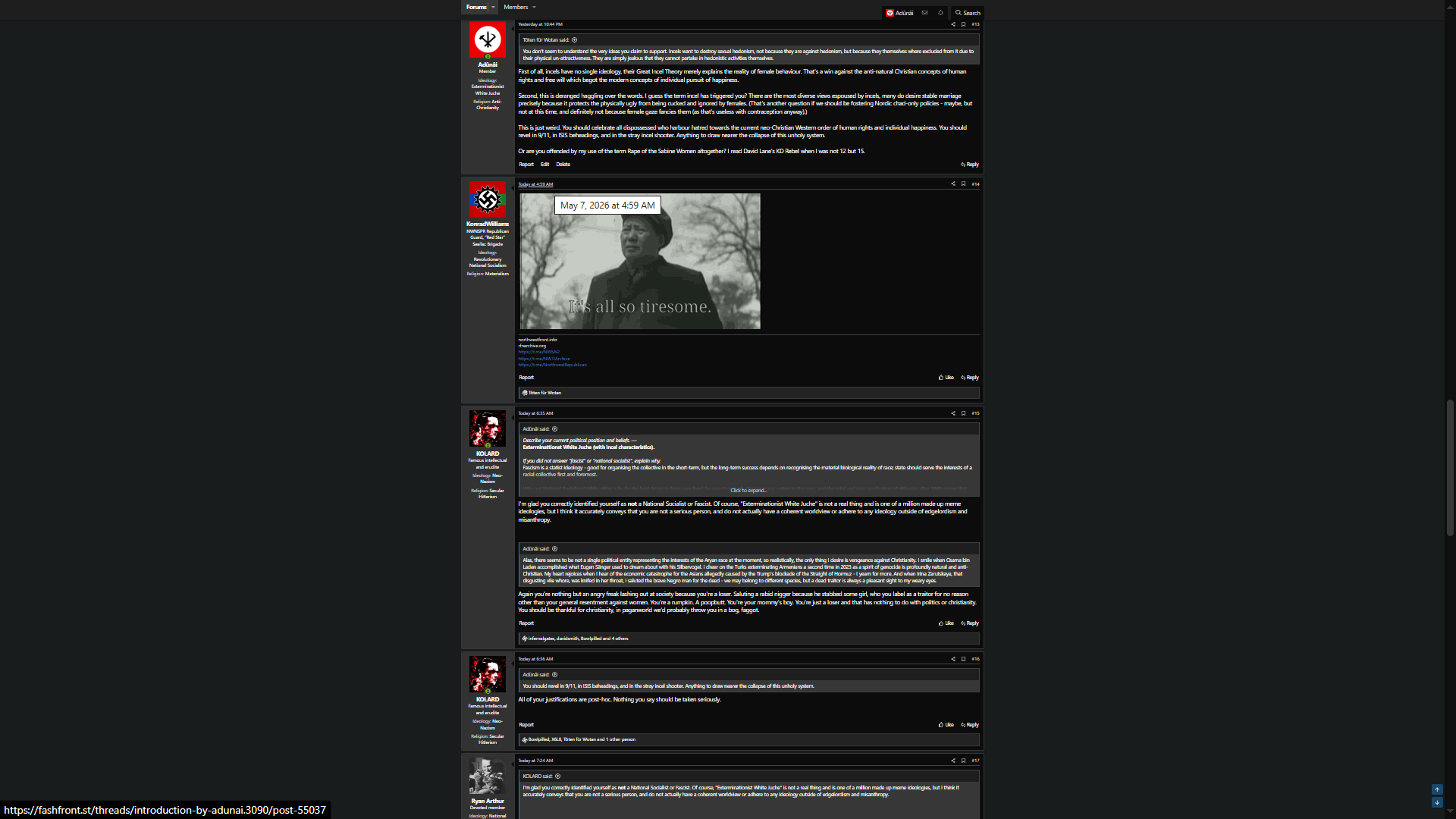Like post #15
This screenshot has width=1456, height=819.
pyautogui.click(x=946, y=623)
